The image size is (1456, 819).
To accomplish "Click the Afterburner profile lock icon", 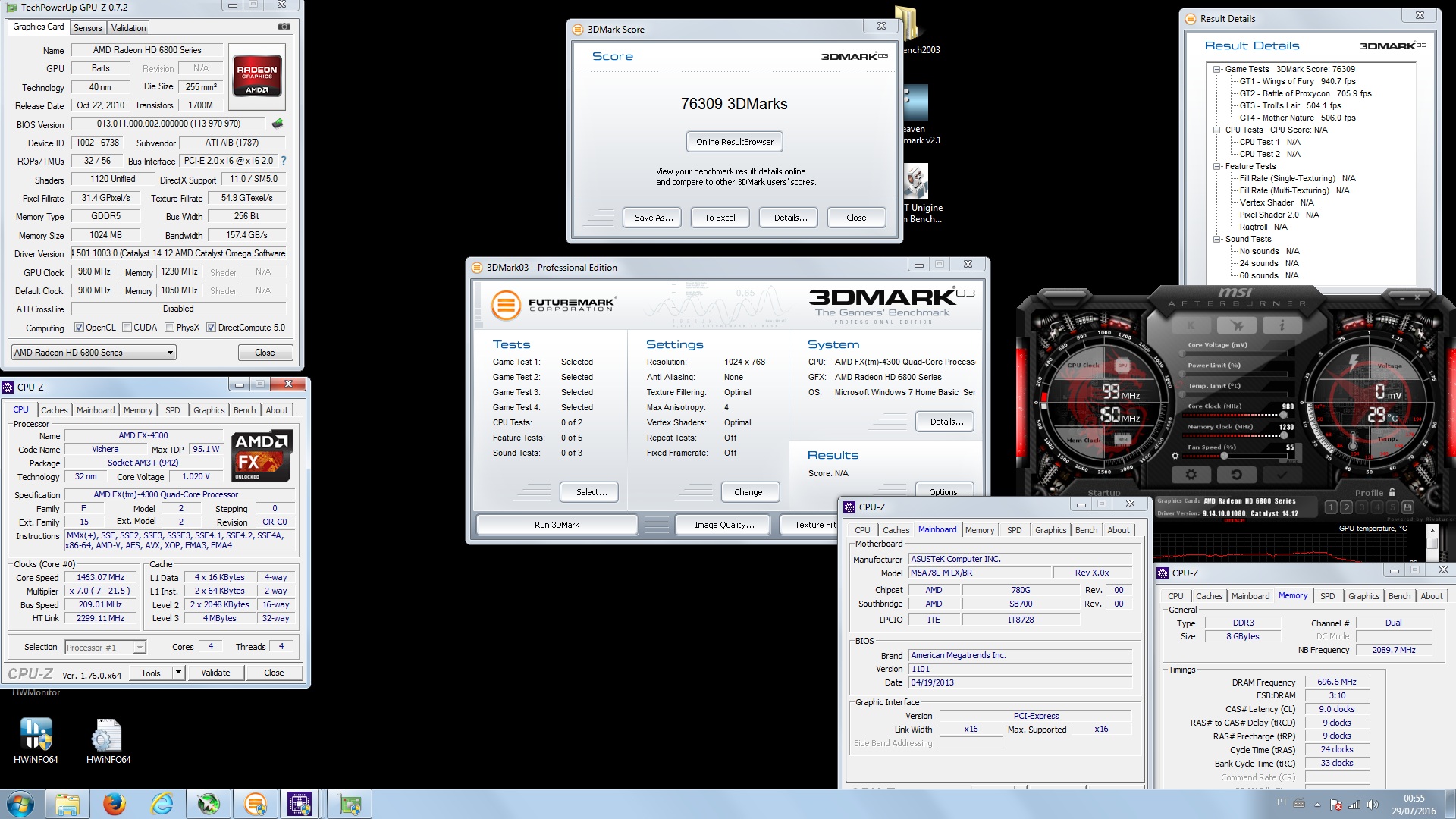I will [x=1392, y=492].
